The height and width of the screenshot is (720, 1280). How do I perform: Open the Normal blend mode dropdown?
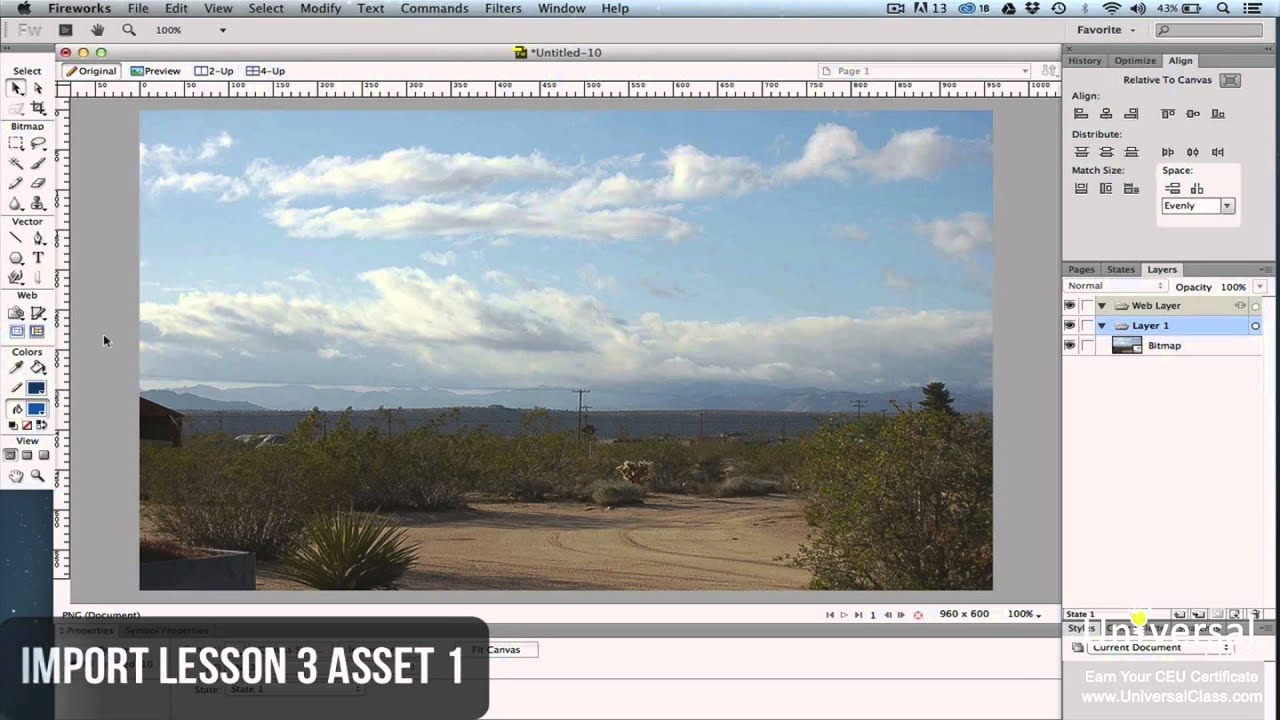1115,287
